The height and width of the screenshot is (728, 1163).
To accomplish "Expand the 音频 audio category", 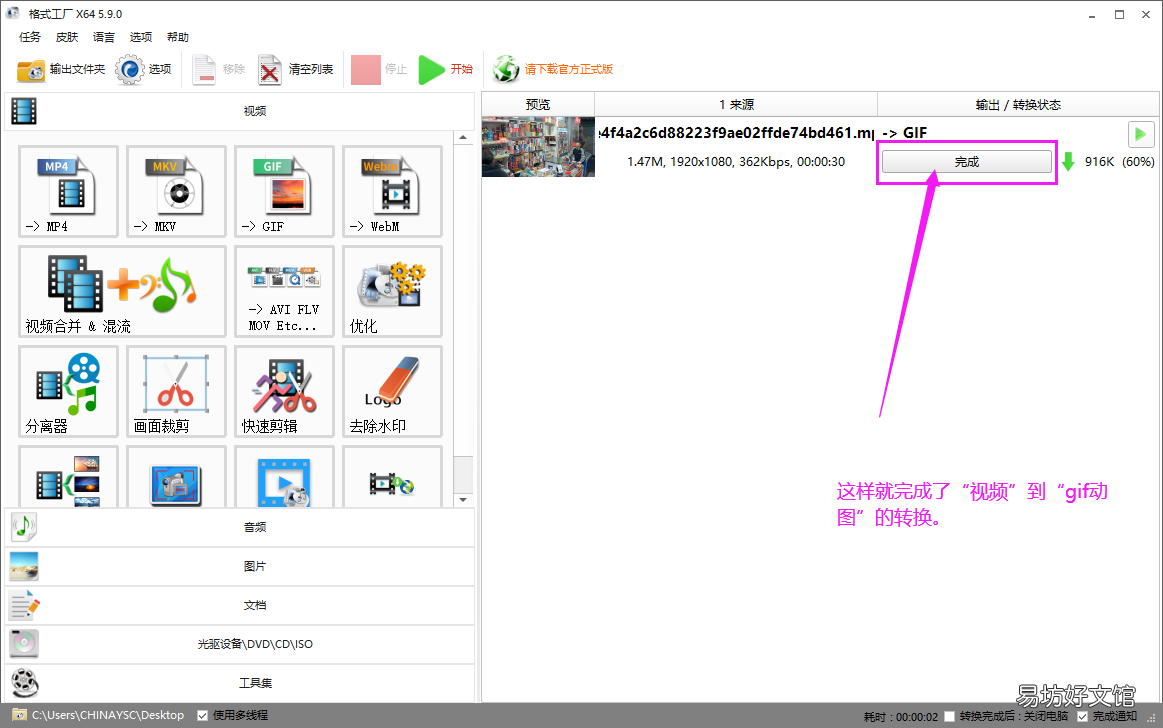I will tap(240, 527).
